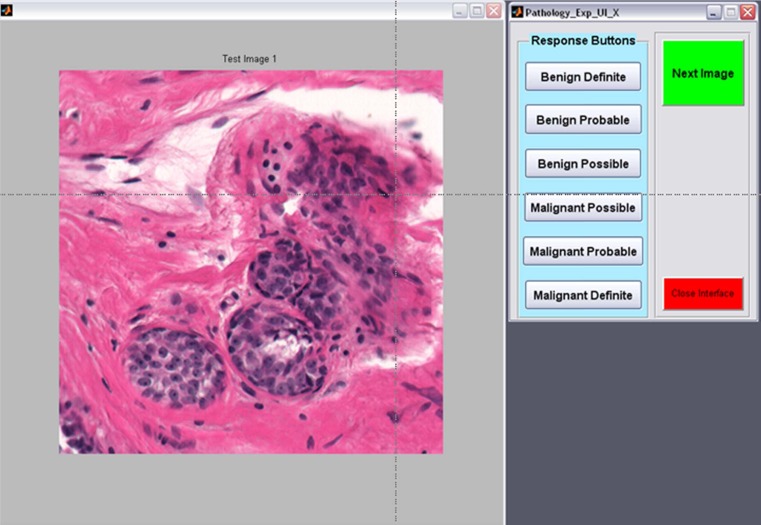Maximize the Pathology_Exp_UI_X window
This screenshot has height=525, width=761.
(731, 12)
